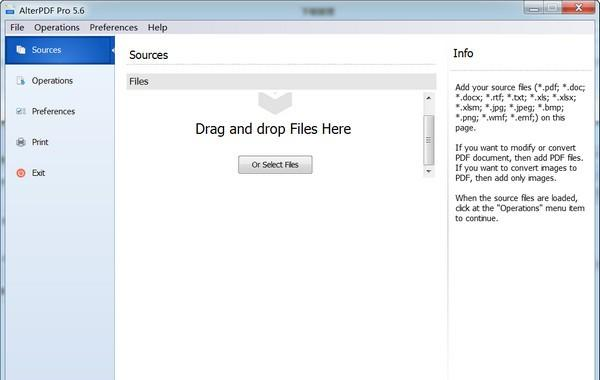The height and width of the screenshot is (380, 600).
Task: Click the Or Select Files button
Action: 275,165
